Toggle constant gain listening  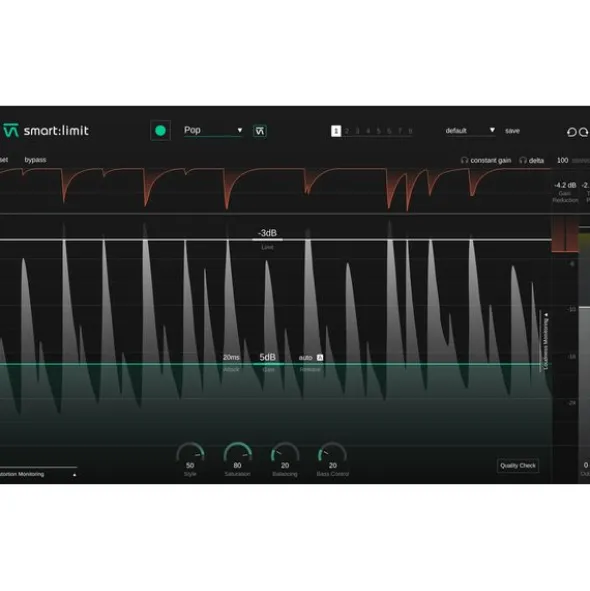point(486,160)
